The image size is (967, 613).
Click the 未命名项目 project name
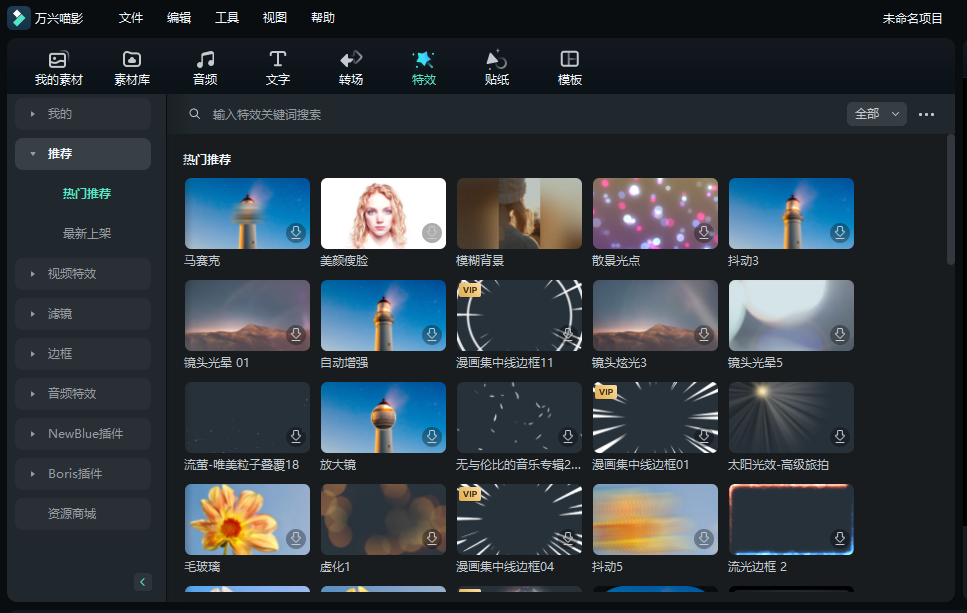tap(913, 17)
